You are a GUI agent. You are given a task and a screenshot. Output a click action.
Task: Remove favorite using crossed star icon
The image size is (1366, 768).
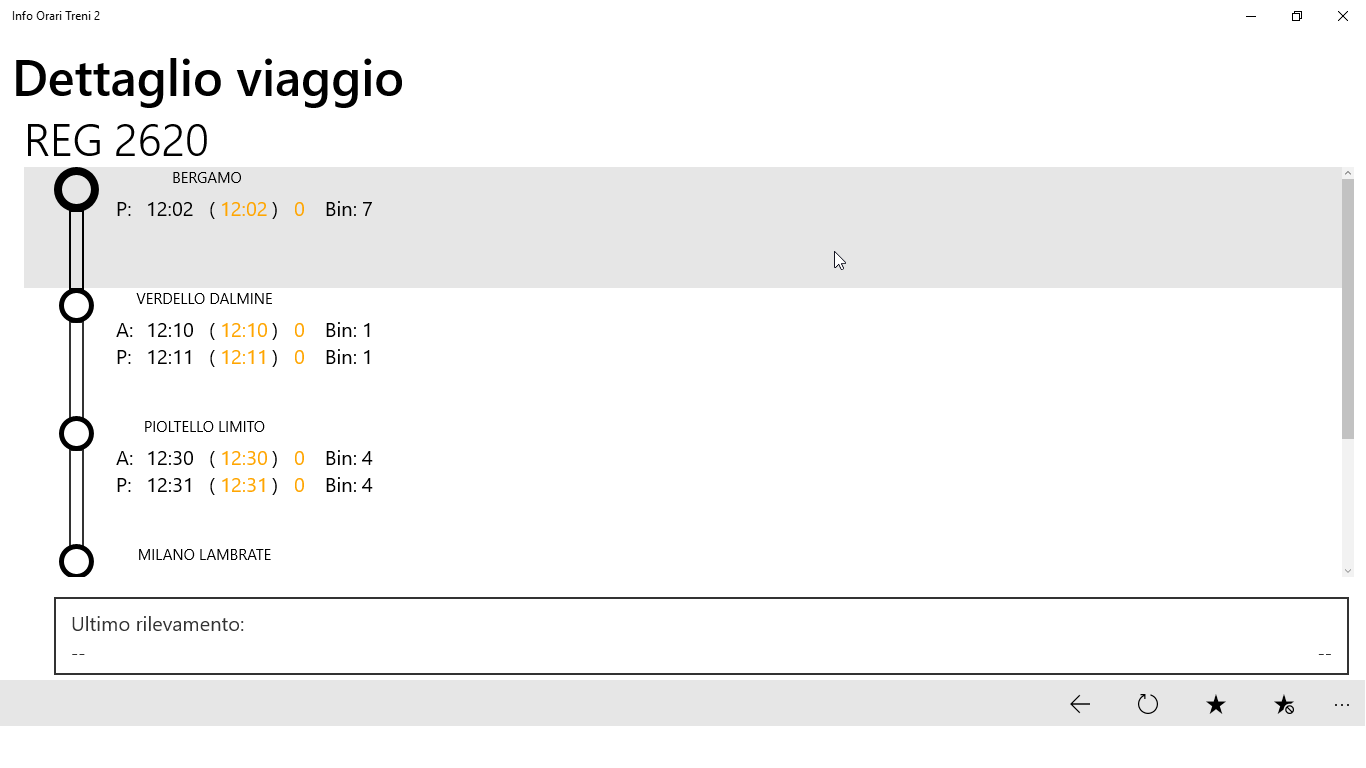[x=1284, y=705]
